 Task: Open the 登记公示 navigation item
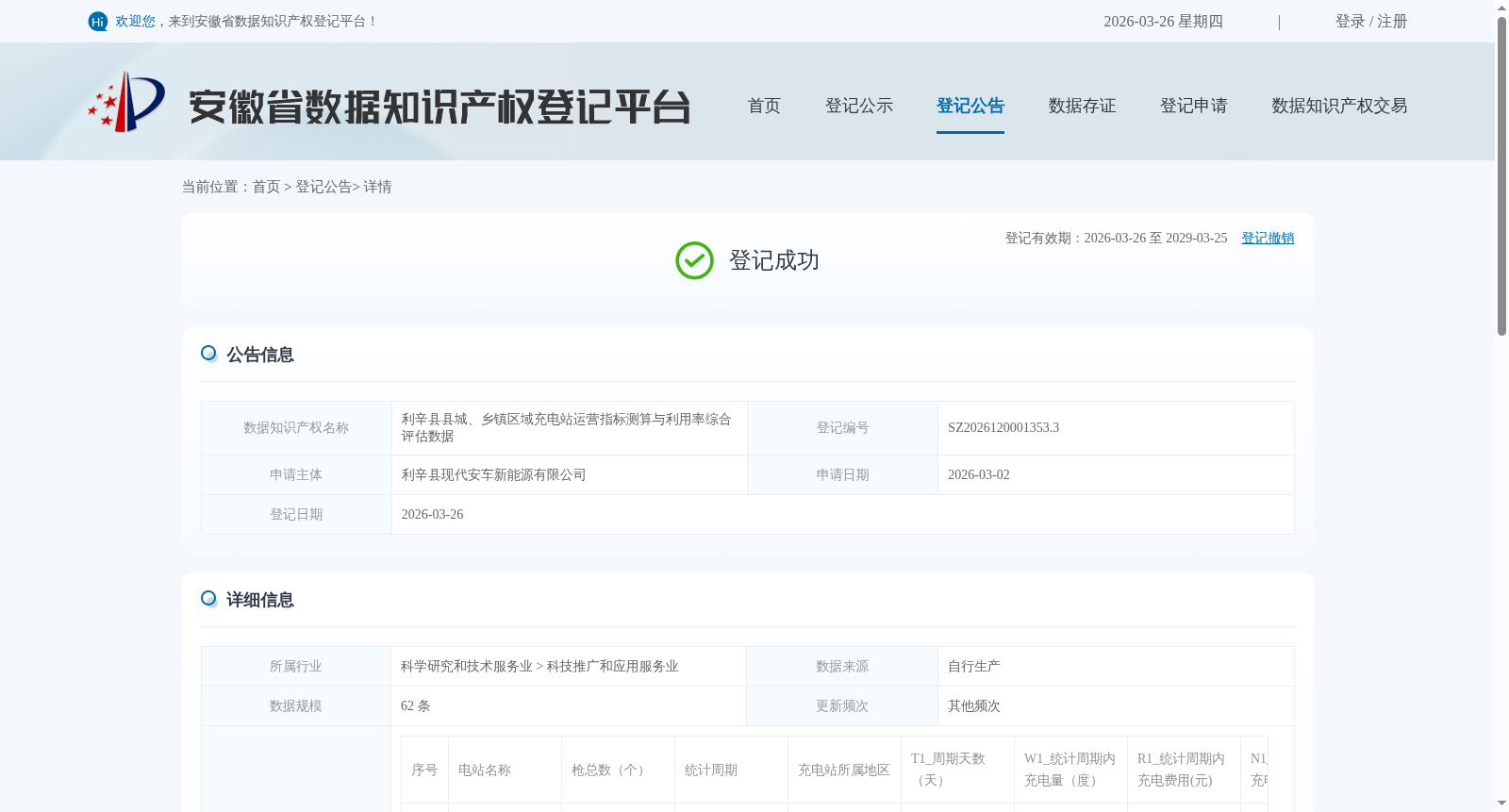pos(859,106)
